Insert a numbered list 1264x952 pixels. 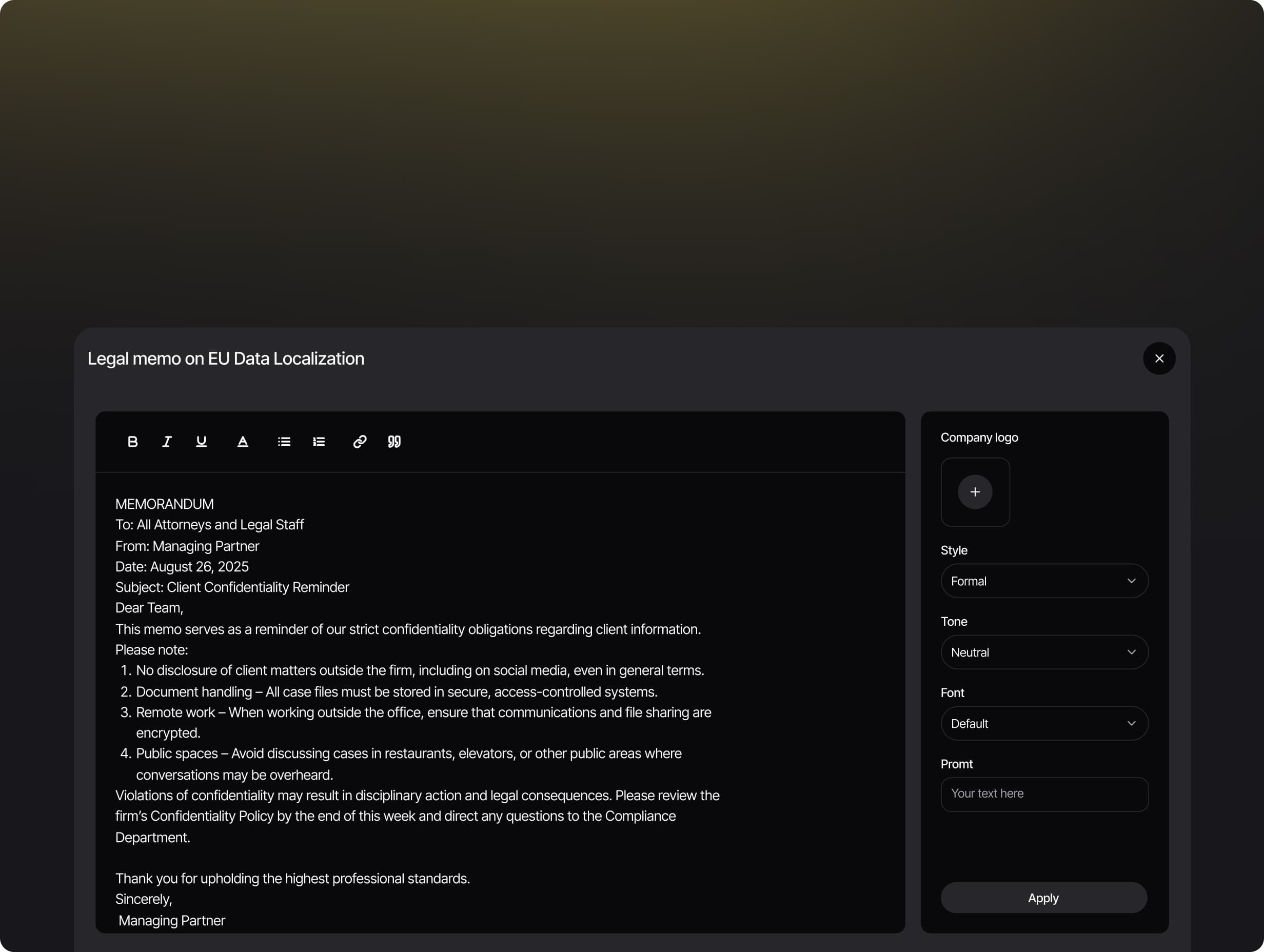319,442
